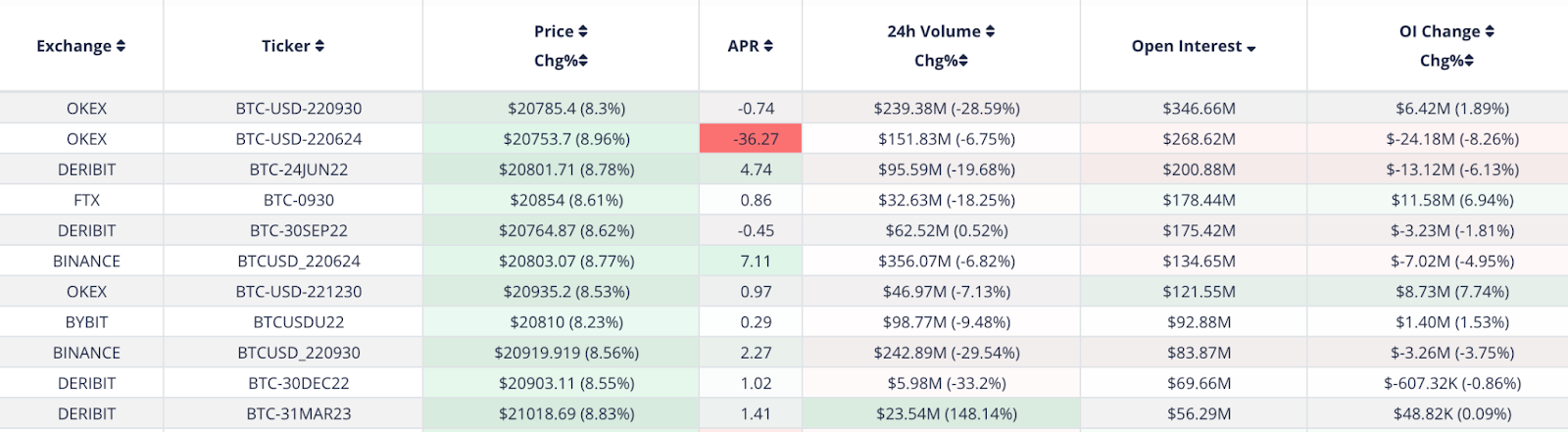Image resolution: width=1568 pixels, height=432 pixels.
Task: Click sort arrows next to APR
Action: click(768, 46)
